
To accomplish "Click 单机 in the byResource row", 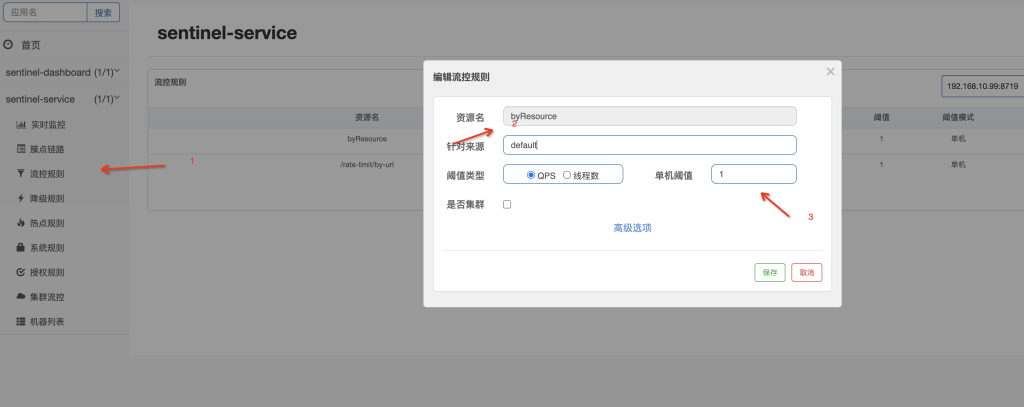I will point(958,139).
